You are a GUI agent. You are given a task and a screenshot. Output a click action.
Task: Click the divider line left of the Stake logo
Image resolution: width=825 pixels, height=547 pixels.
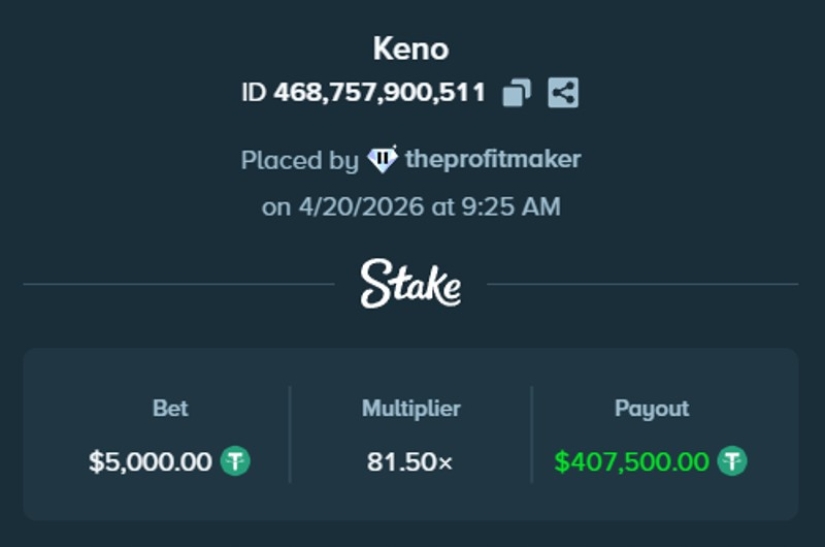(180, 284)
